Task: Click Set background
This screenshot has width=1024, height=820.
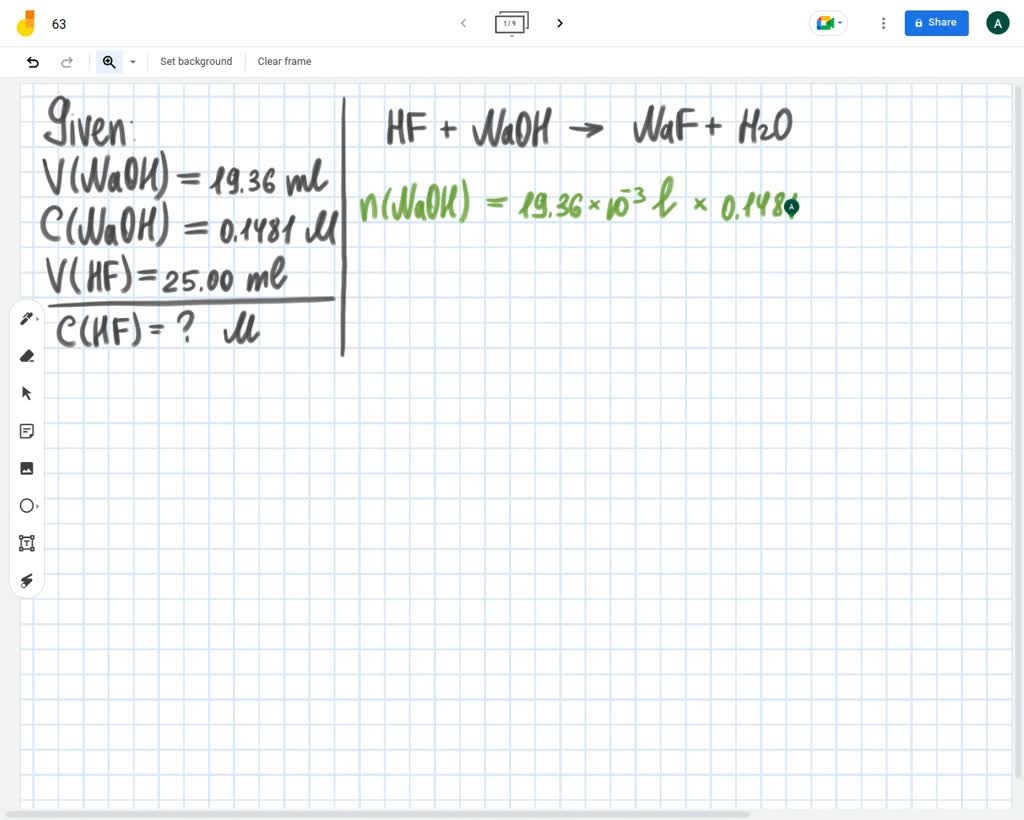Action: (x=196, y=61)
